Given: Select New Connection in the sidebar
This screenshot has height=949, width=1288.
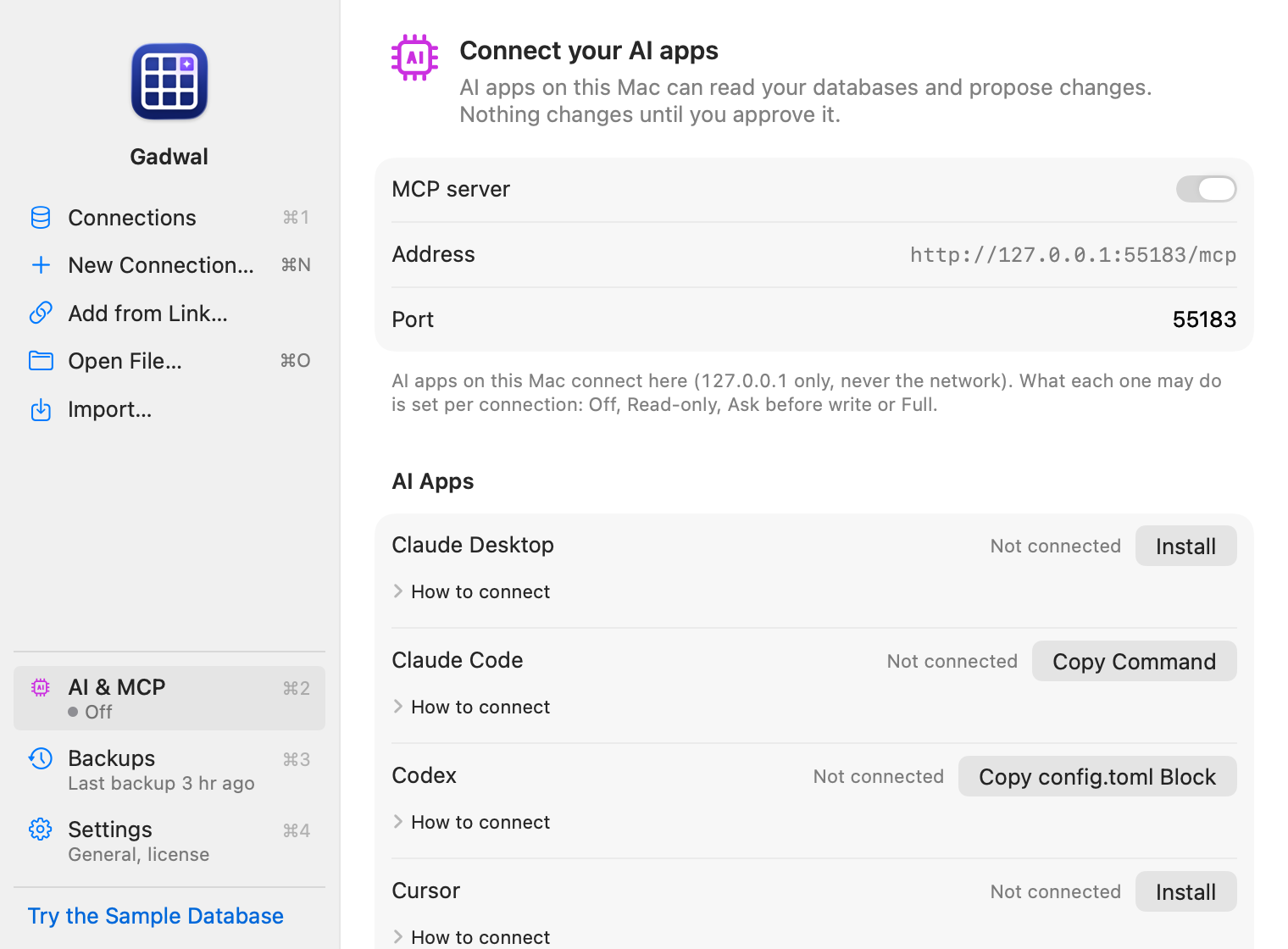Looking at the screenshot, I should (169, 265).
